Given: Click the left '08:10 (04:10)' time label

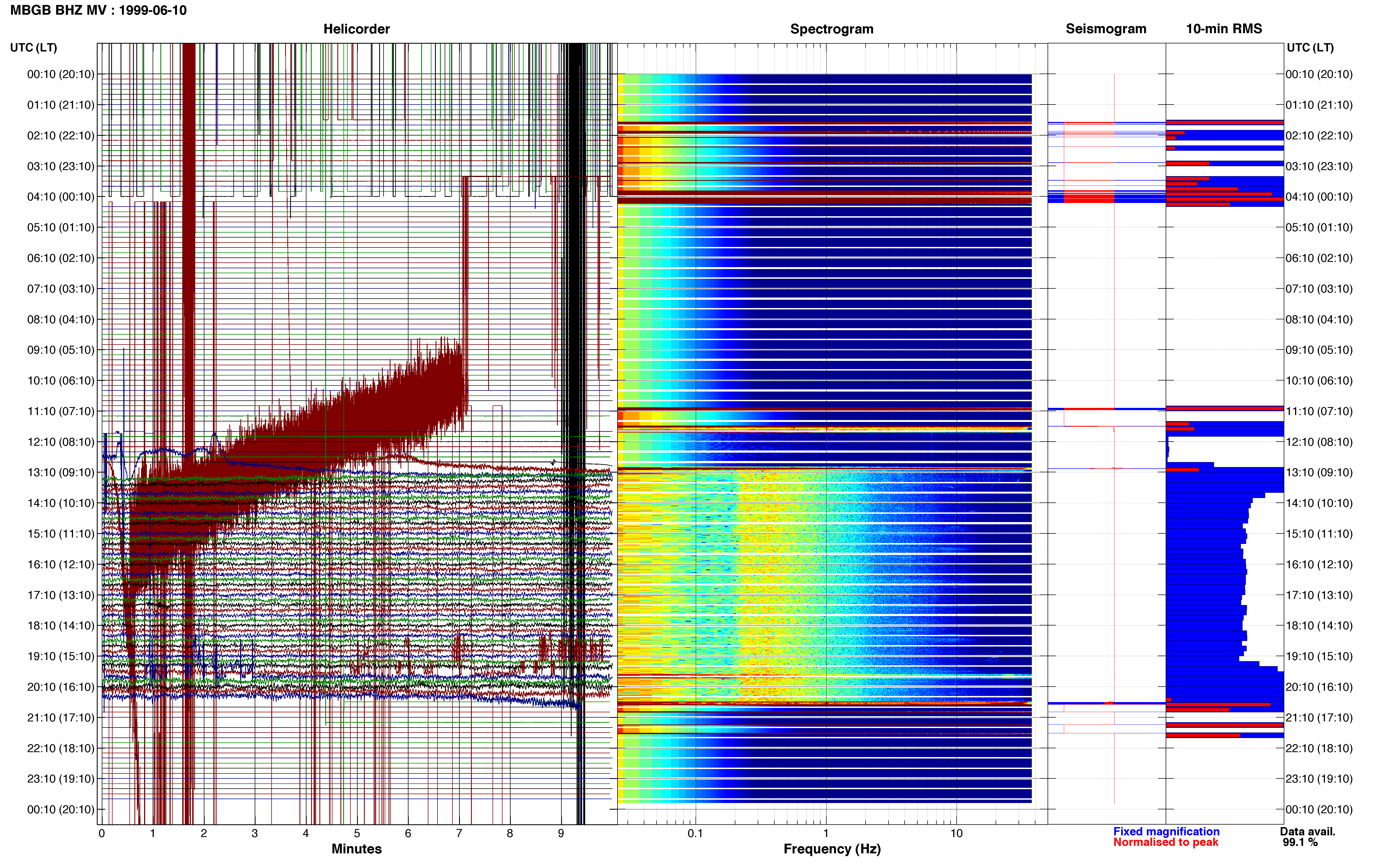Looking at the screenshot, I should pyautogui.click(x=61, y=319).
